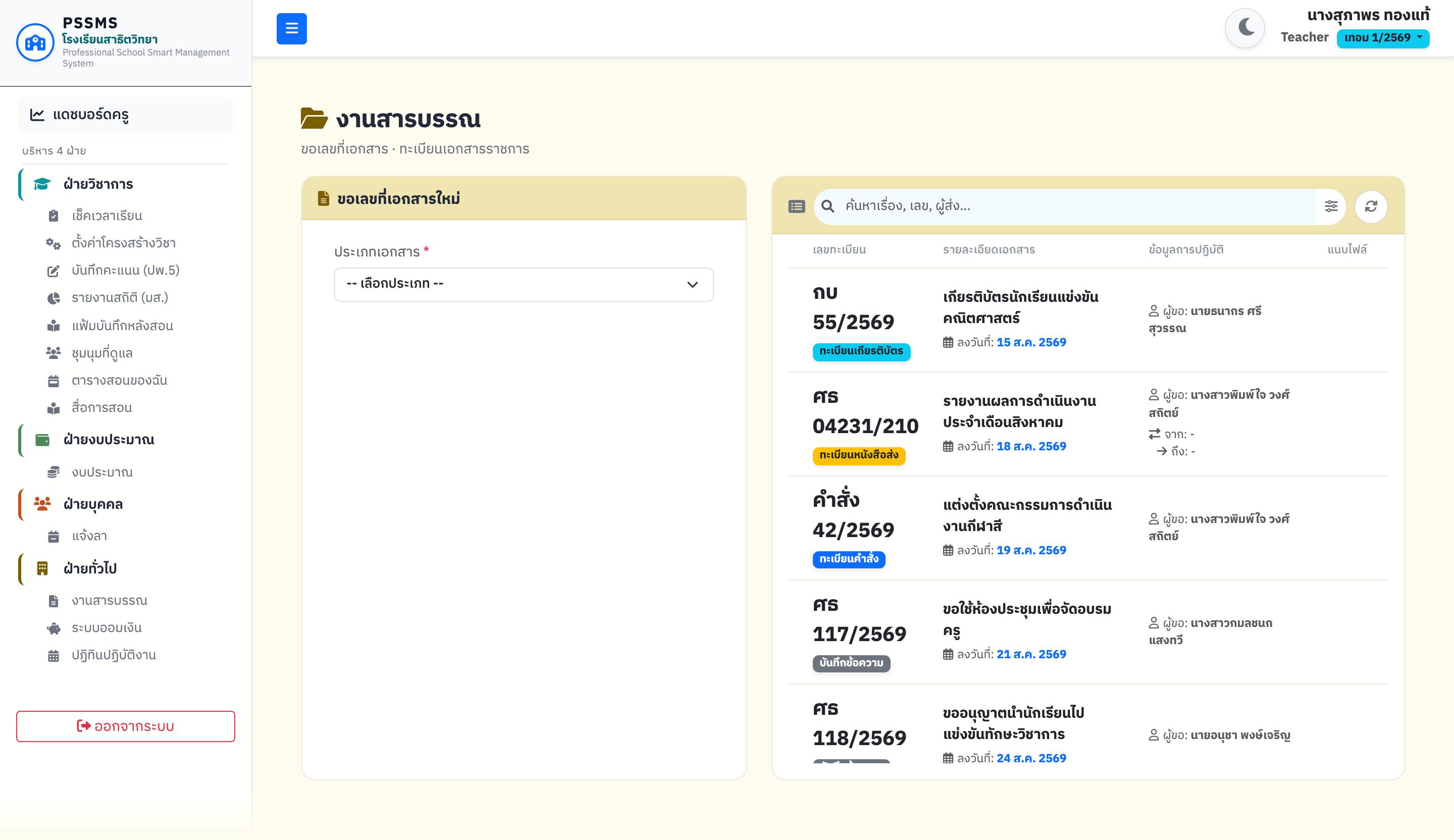The height and width of the screenshot is (840, 1454).
Task: Open the search filter sliders icon
Action: tap(1331, 206)
